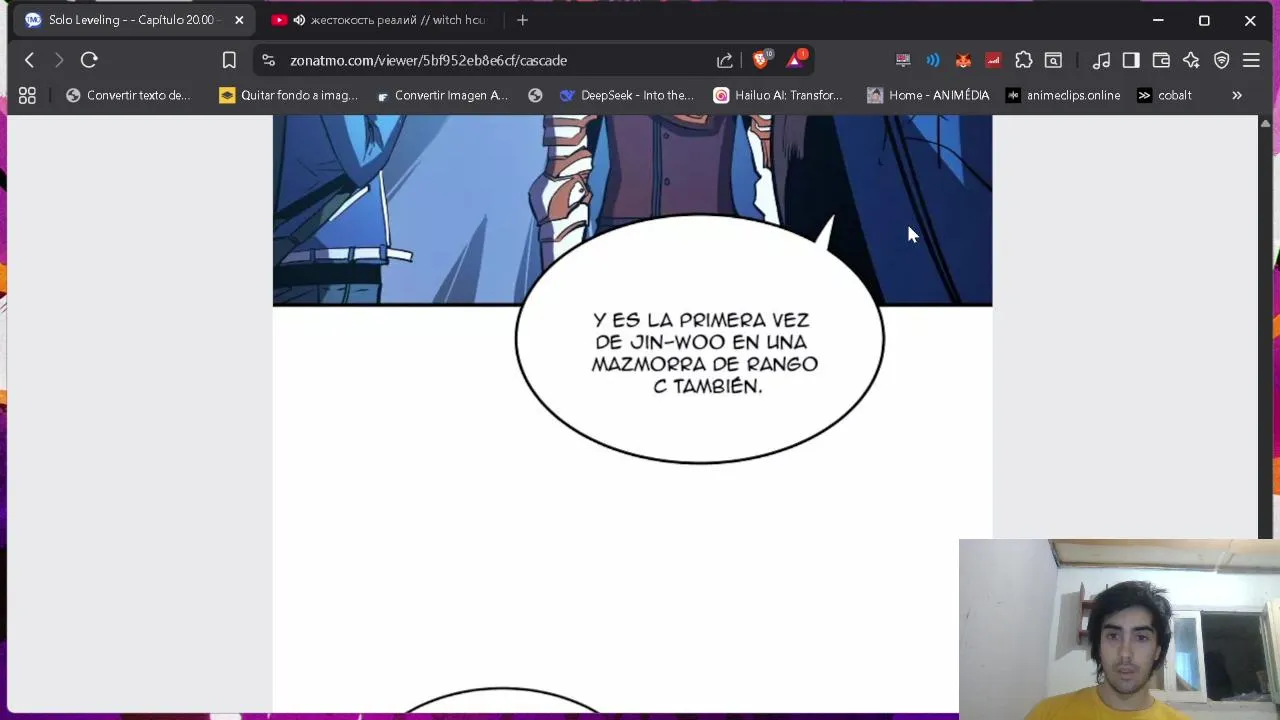Bookmark this page with the bookmark icon

tap(229, 60)
